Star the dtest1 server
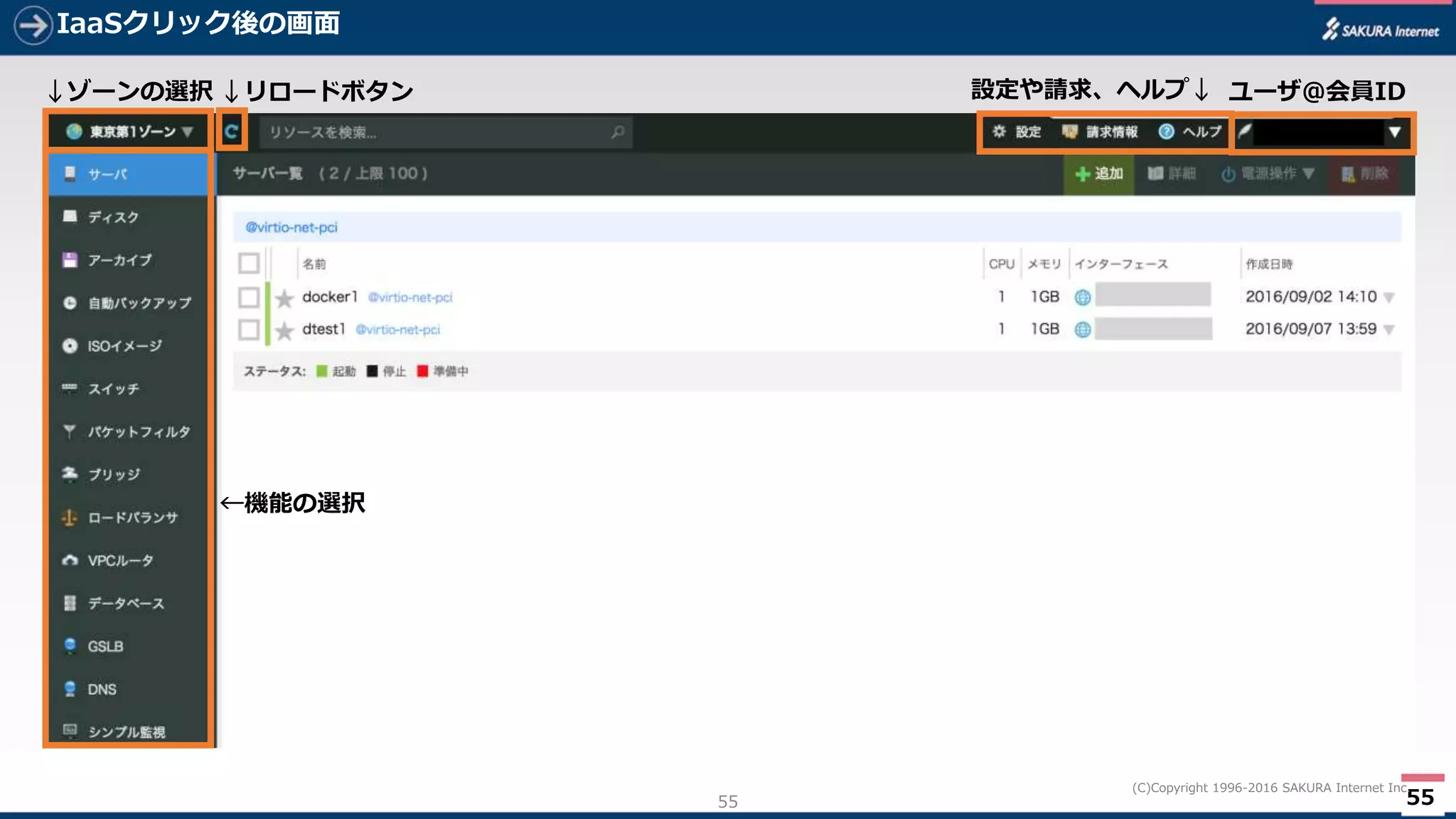This screenshot has height=819, width=1456. pyautogui.click(x=284, y=331)
